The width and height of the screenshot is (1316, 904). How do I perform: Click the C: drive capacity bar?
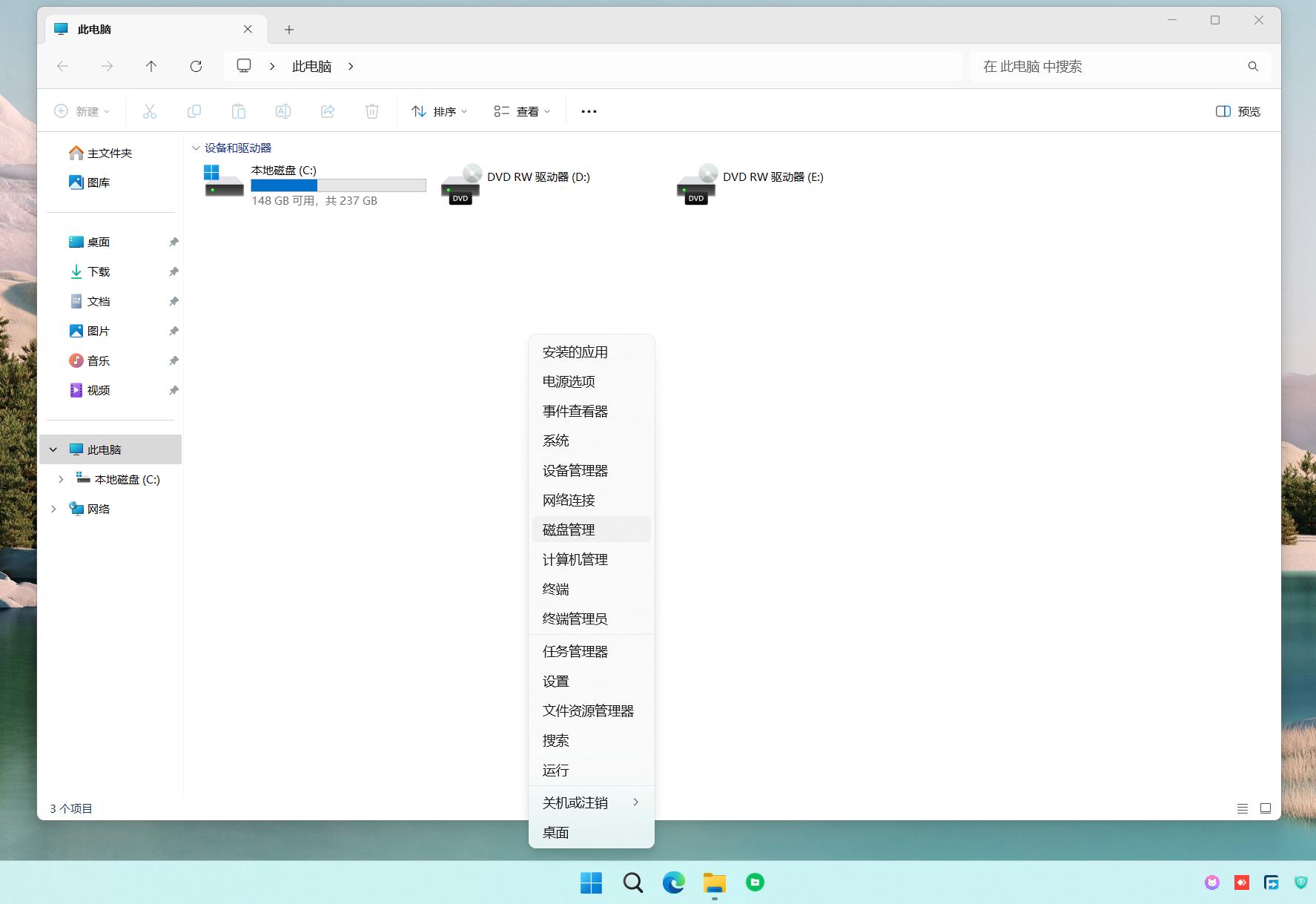[x=337, y=185]
